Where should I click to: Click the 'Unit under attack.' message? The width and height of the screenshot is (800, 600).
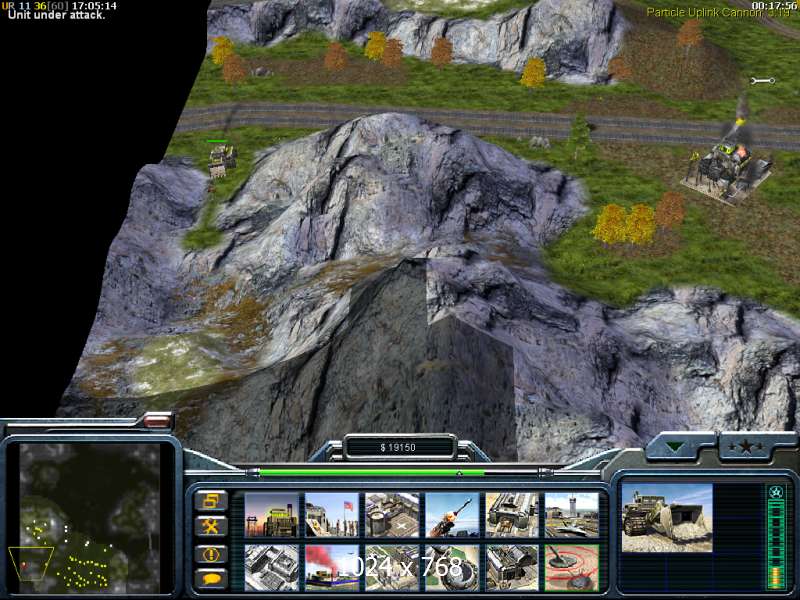coord(56,15)
